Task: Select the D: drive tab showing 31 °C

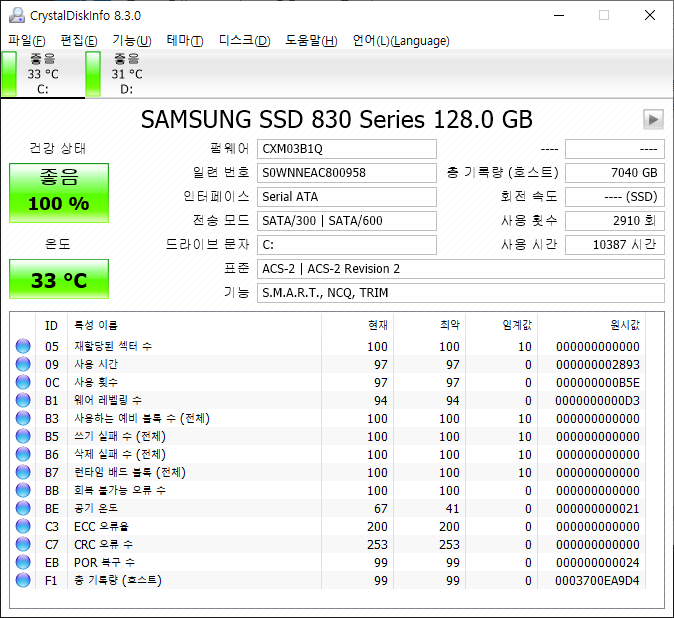Action: point(126,74)
